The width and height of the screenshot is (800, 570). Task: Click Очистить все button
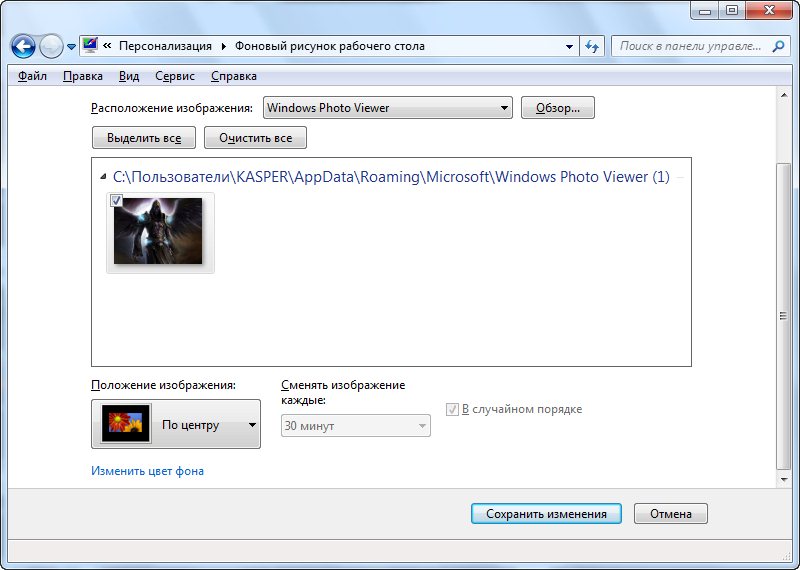click(255, 138)
